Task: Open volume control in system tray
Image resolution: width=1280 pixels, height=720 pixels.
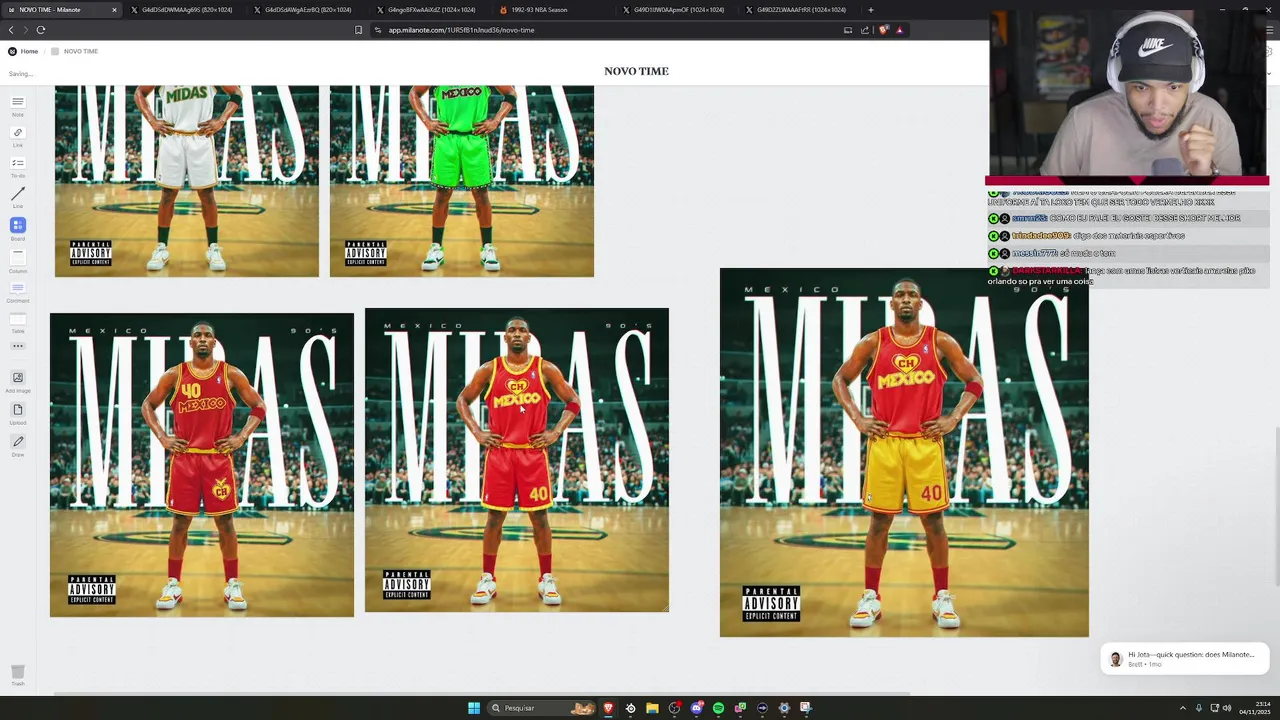Action: pos(1228,708)
